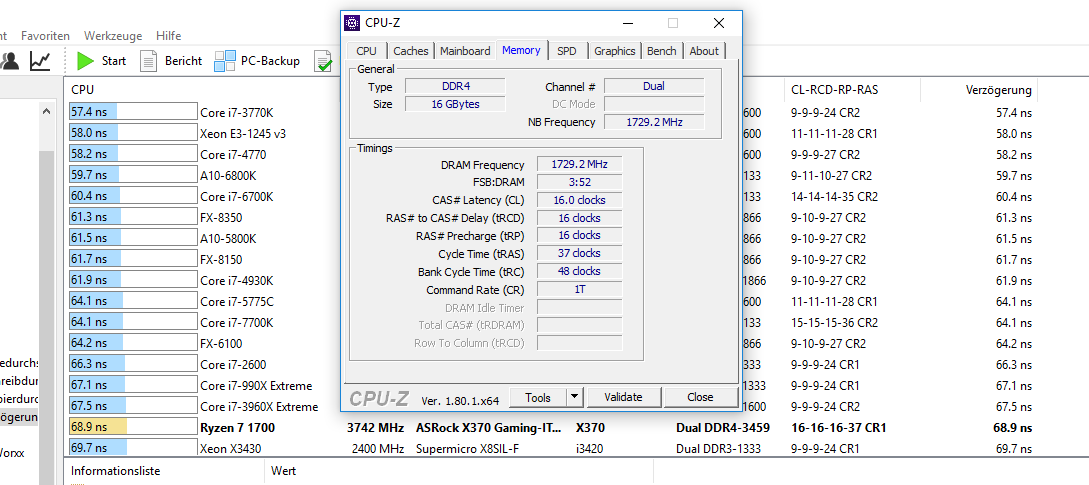Viewport: 1089px width, 485px height.
Task: Click the DRAM Frequency value field
Action: (x=579, y=165)
